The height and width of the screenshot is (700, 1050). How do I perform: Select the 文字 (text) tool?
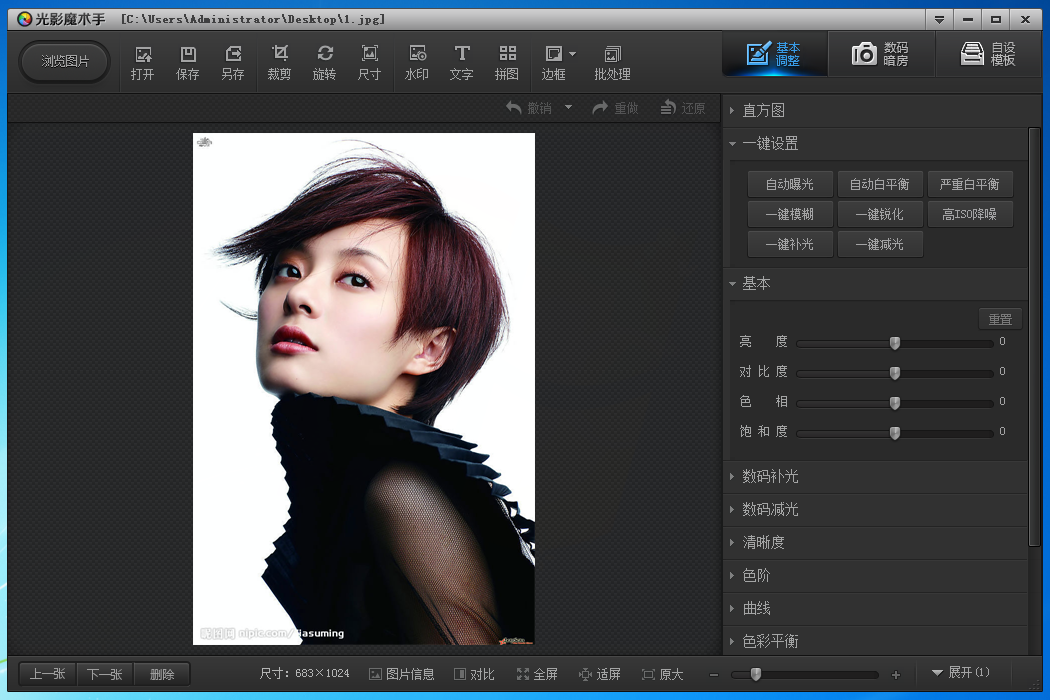point(461,61)
